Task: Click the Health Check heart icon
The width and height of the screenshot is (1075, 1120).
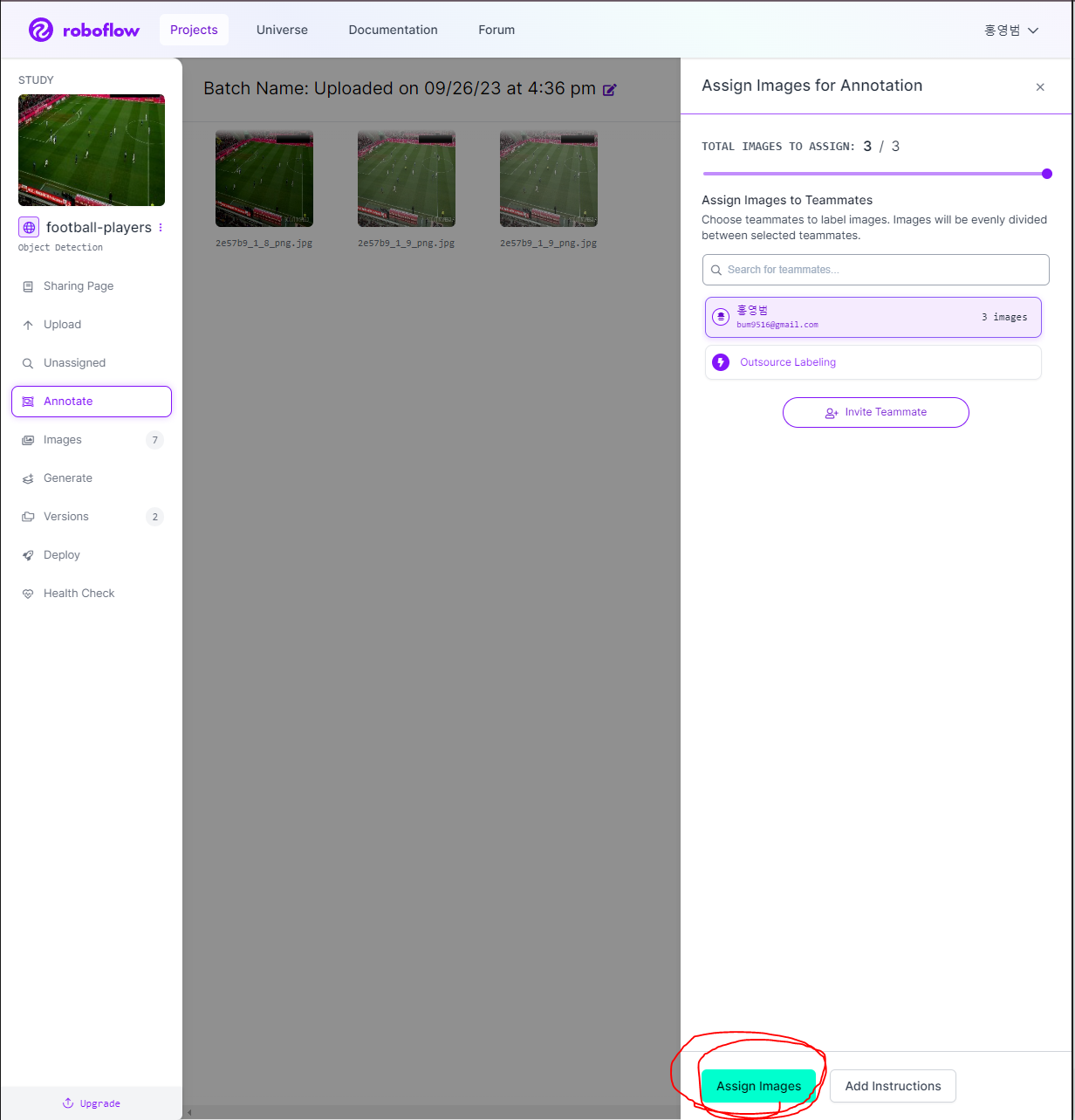Action: pos(28,594)
